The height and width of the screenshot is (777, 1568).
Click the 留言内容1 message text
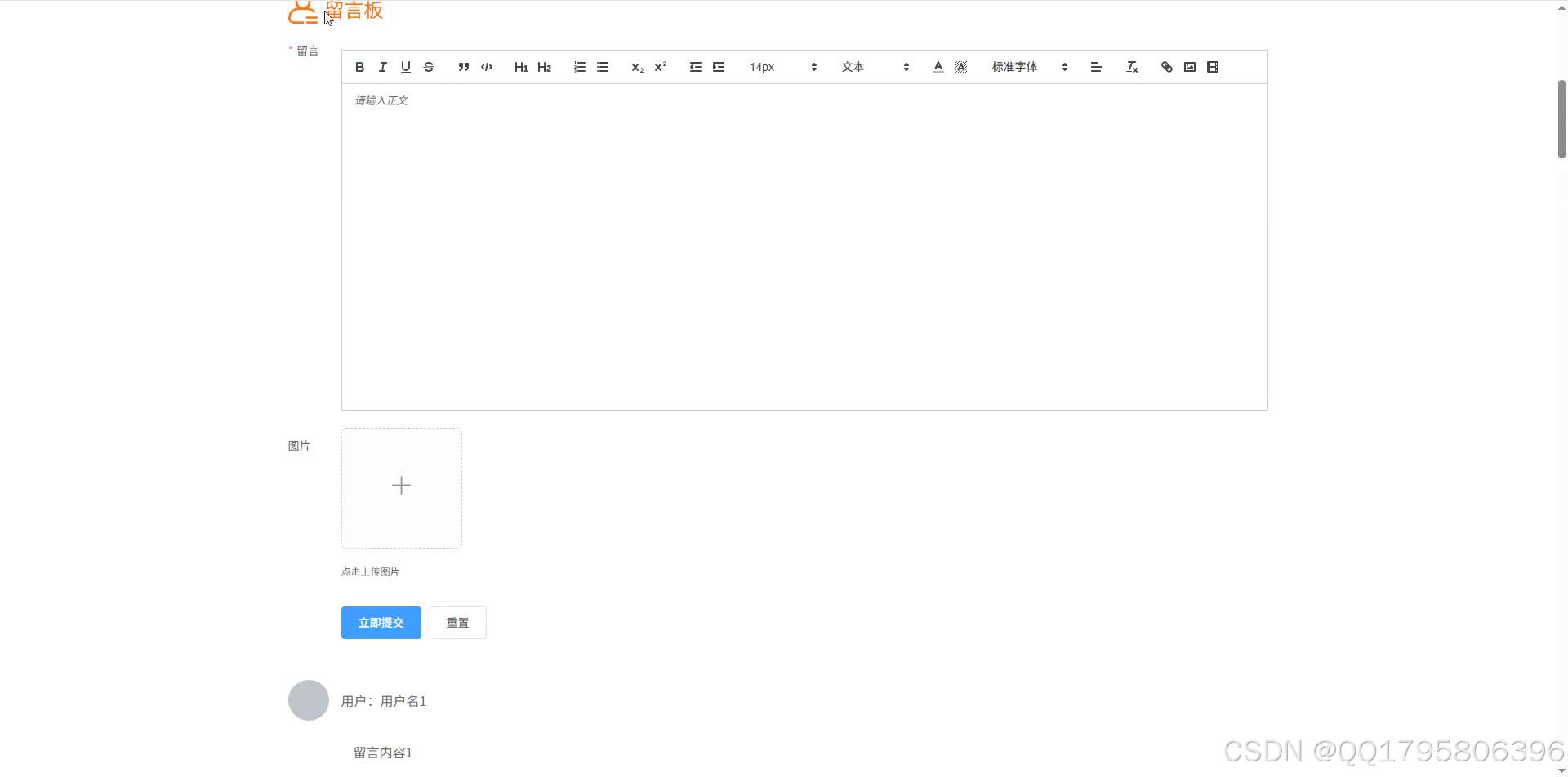[x=383, y=753]
